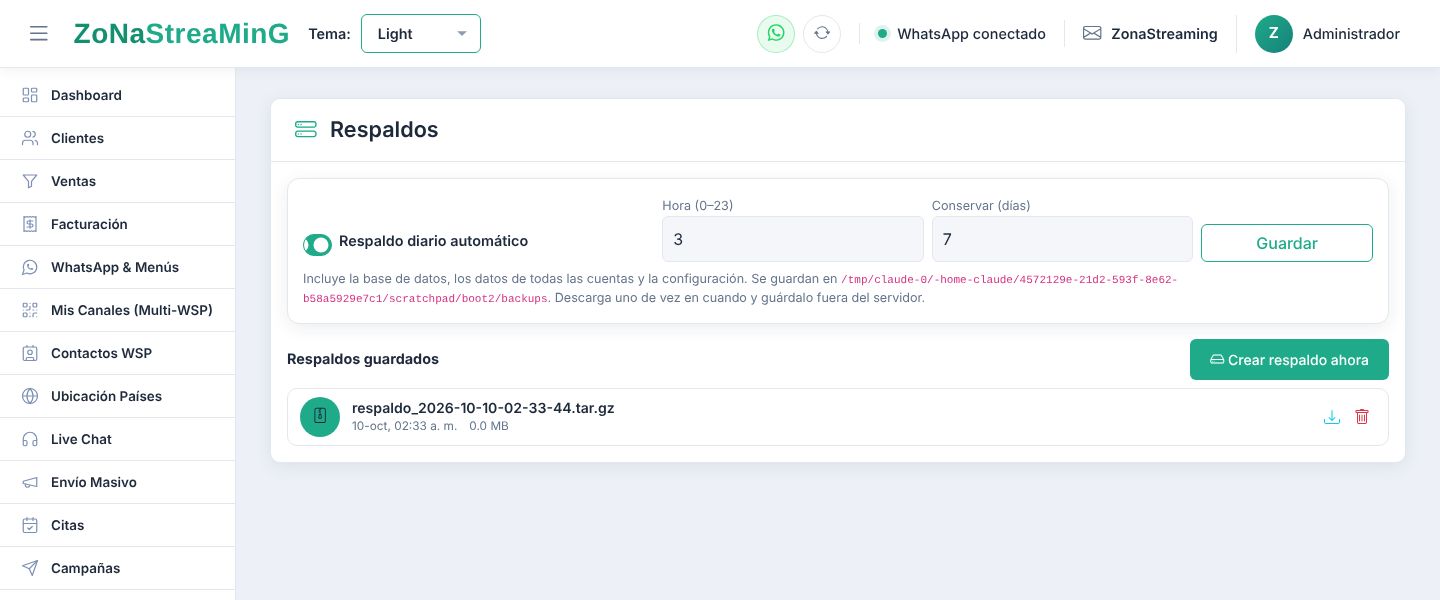Click the Citas calendar icon in sidebar
Image resolution: width=1440 pixels, height=600 pixels.
(x=30, y=525)
